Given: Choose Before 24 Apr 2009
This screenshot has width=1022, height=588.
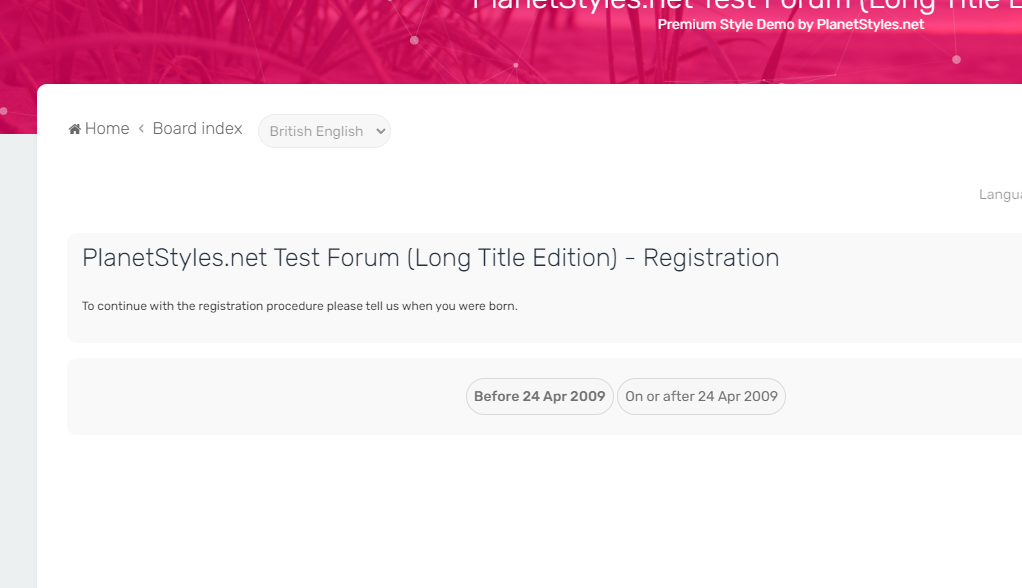Looking at the screenshot, I should click(539, 396).
